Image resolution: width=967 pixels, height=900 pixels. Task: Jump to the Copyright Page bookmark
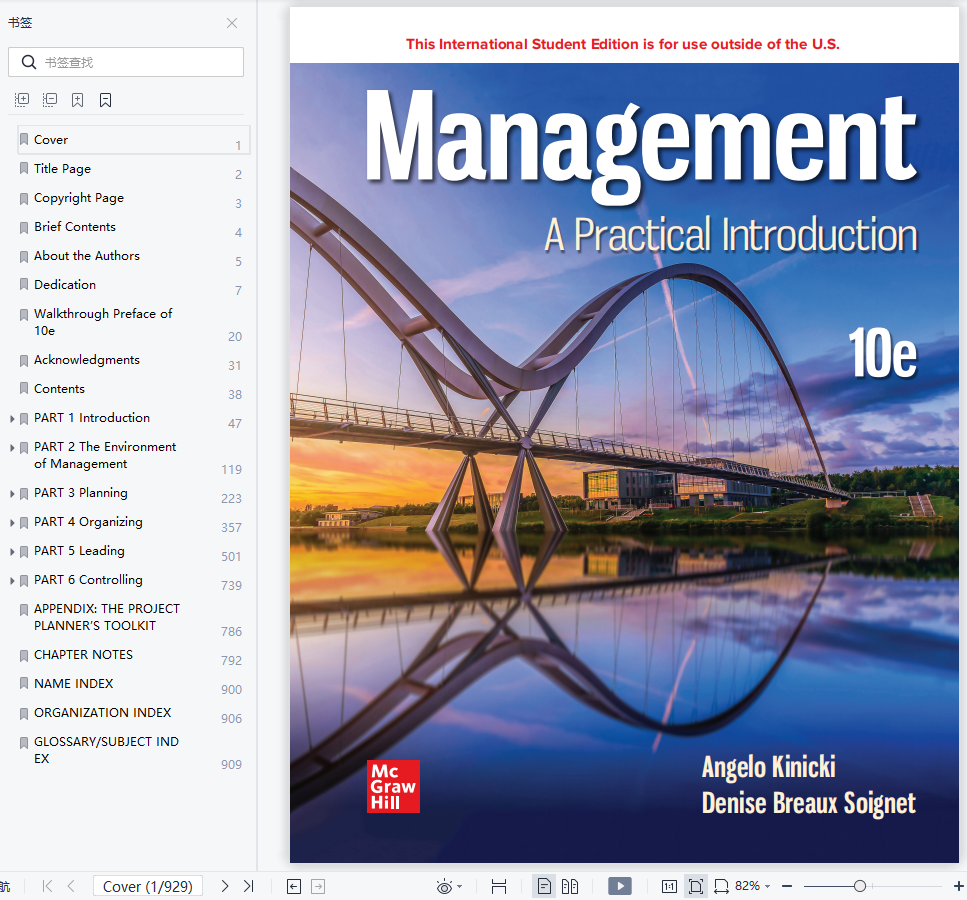tap(79, 198)
